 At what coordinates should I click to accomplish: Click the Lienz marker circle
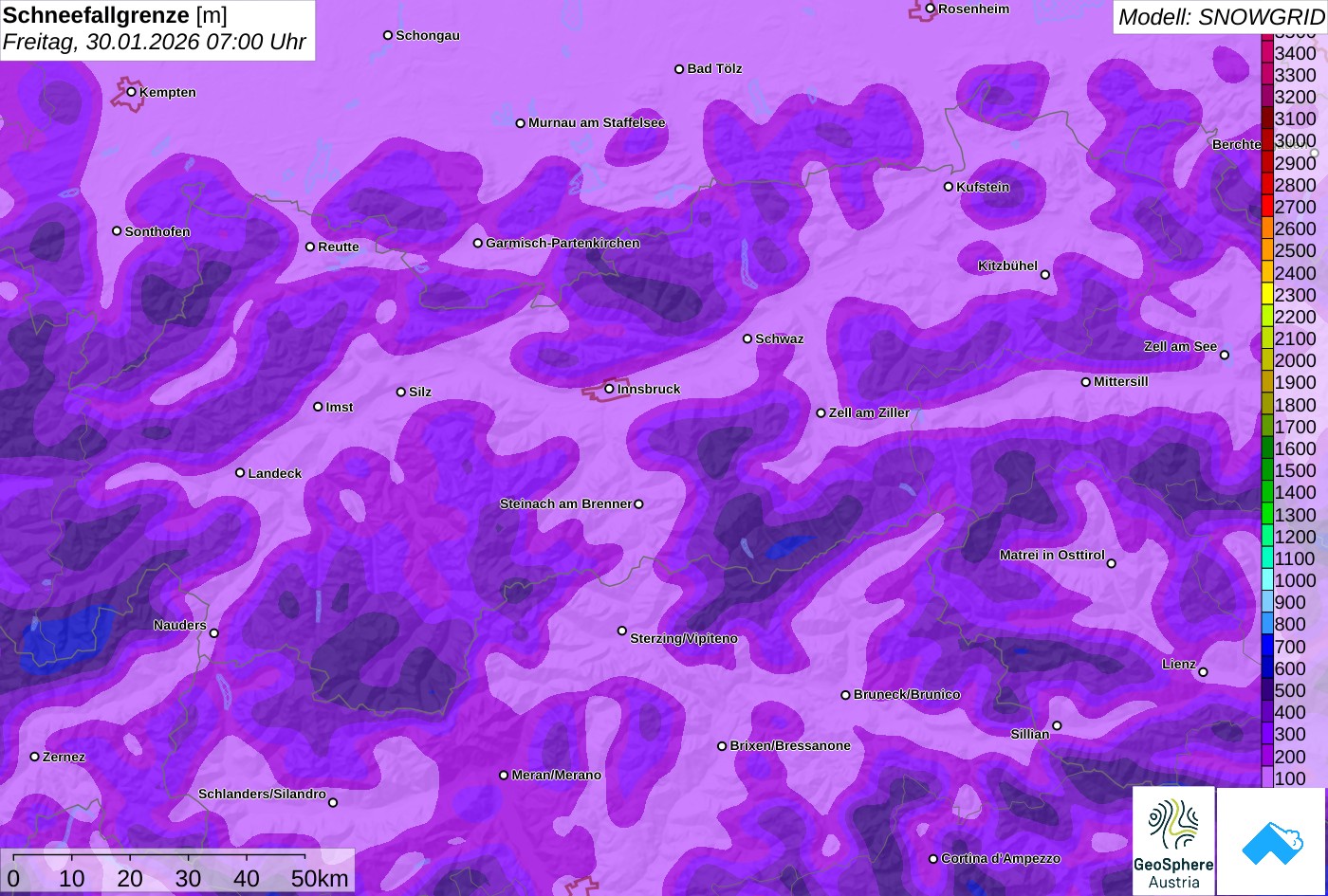tap(1203, 672)
